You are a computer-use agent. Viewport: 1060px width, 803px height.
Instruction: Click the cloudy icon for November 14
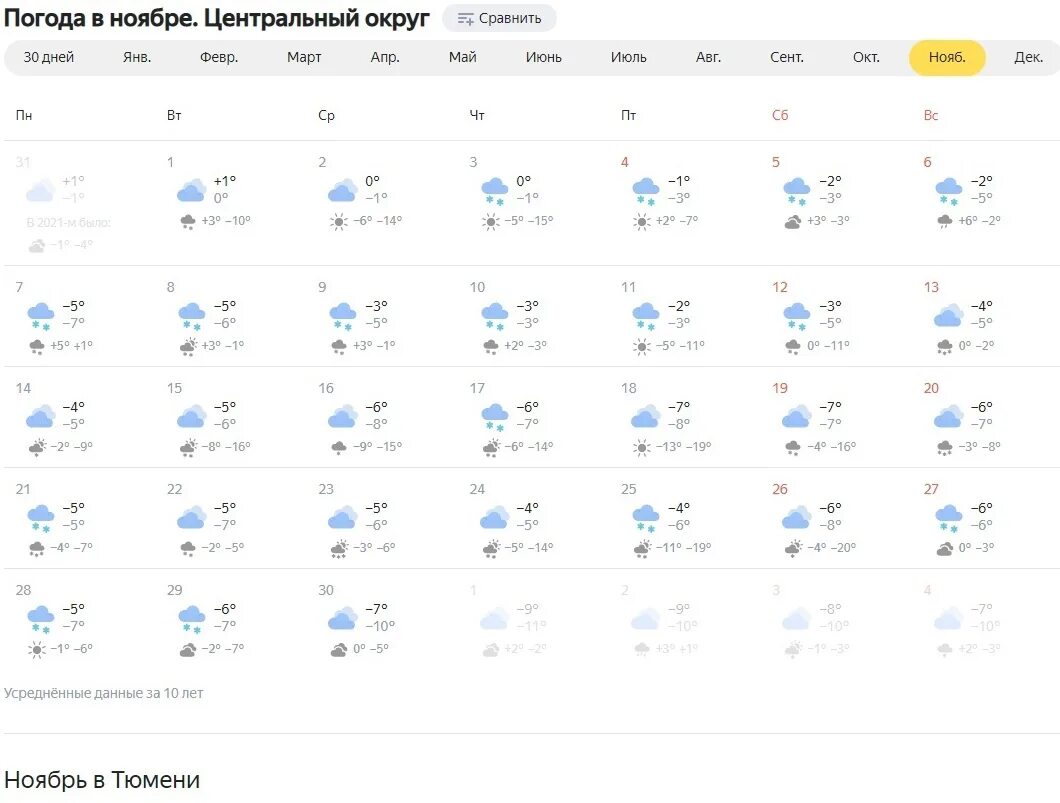click(x=41, y=416)
